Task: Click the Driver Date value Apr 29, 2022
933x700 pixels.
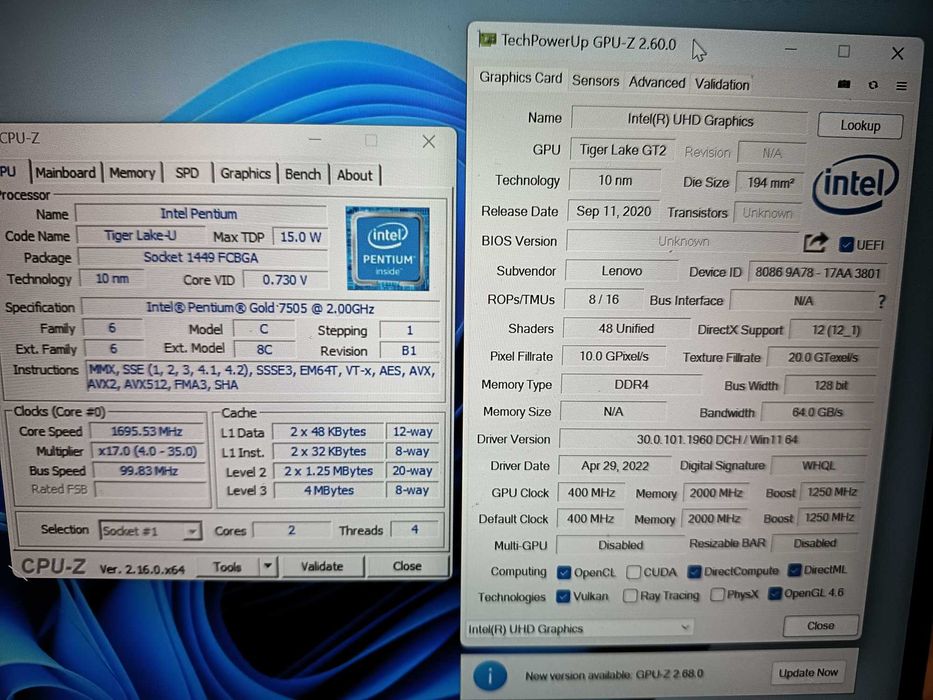Action: [615, 465]
